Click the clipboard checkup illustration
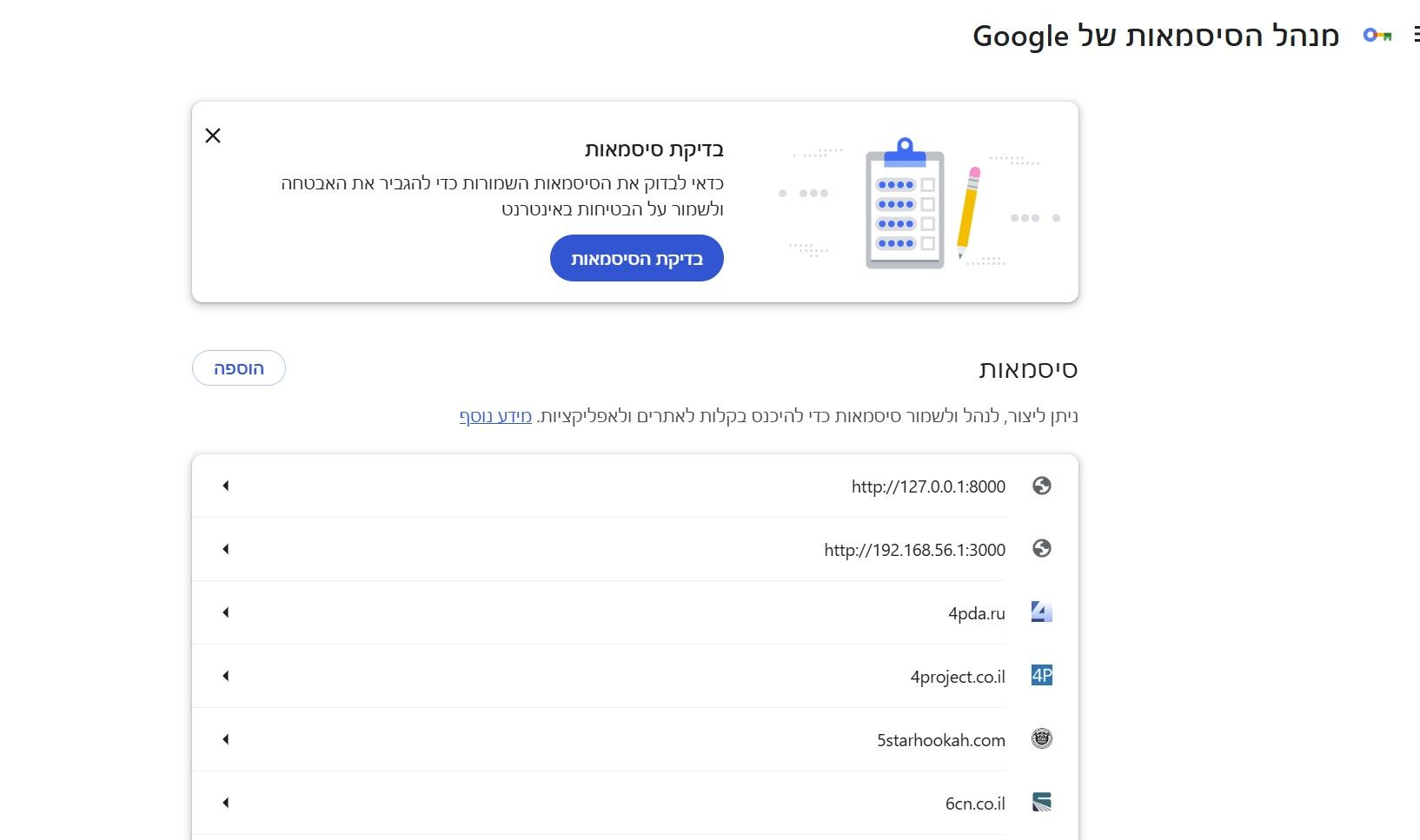The height and width of the screenshot is (840, 1420). (905, 203)
